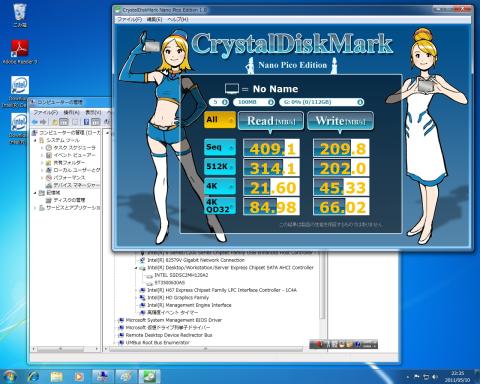Run all benchmarks with All button
Viewport: 480px width, 384px height.
tap(220, 120)
